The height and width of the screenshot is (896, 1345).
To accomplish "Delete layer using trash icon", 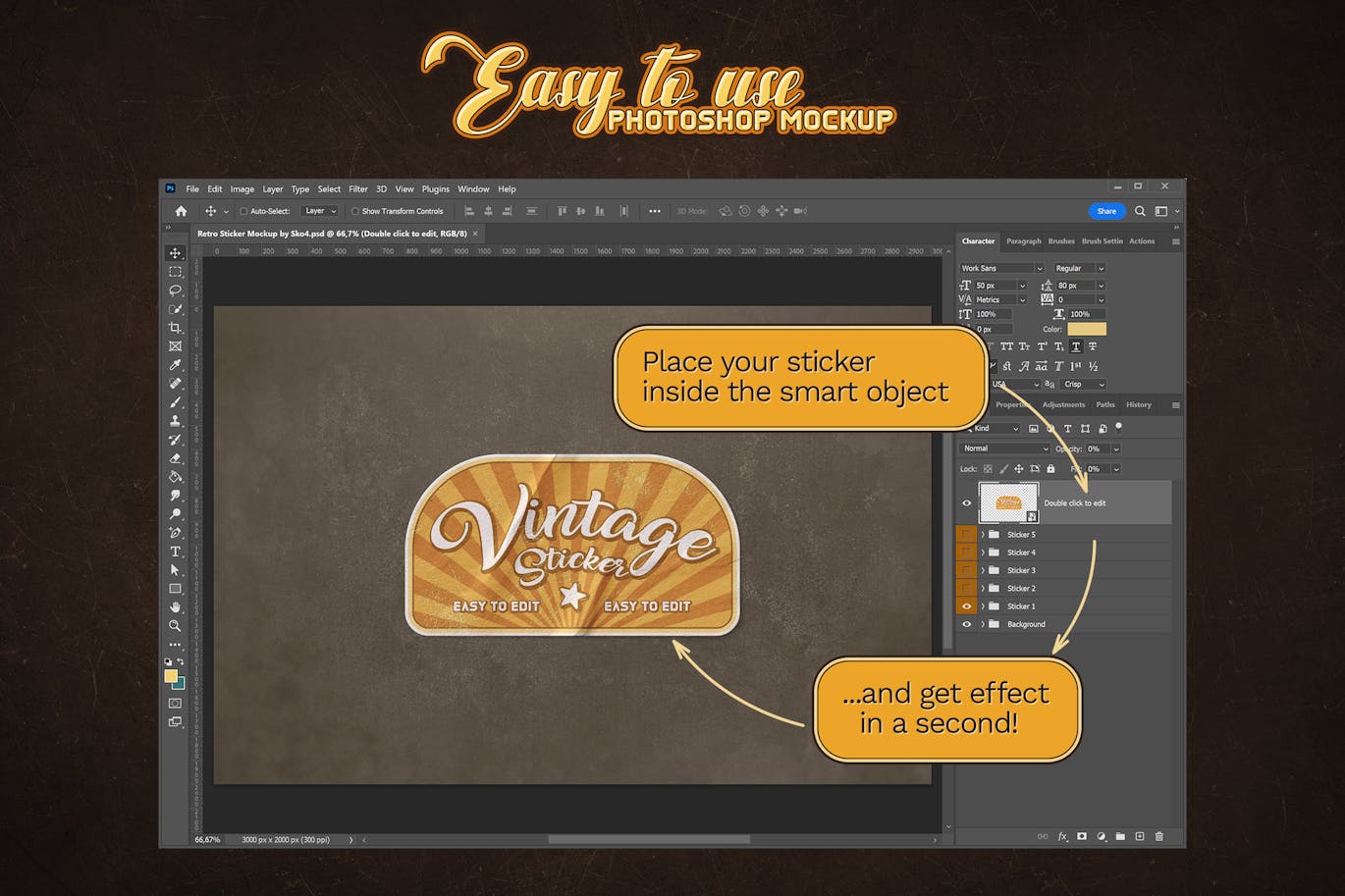I will point(1158,837).
